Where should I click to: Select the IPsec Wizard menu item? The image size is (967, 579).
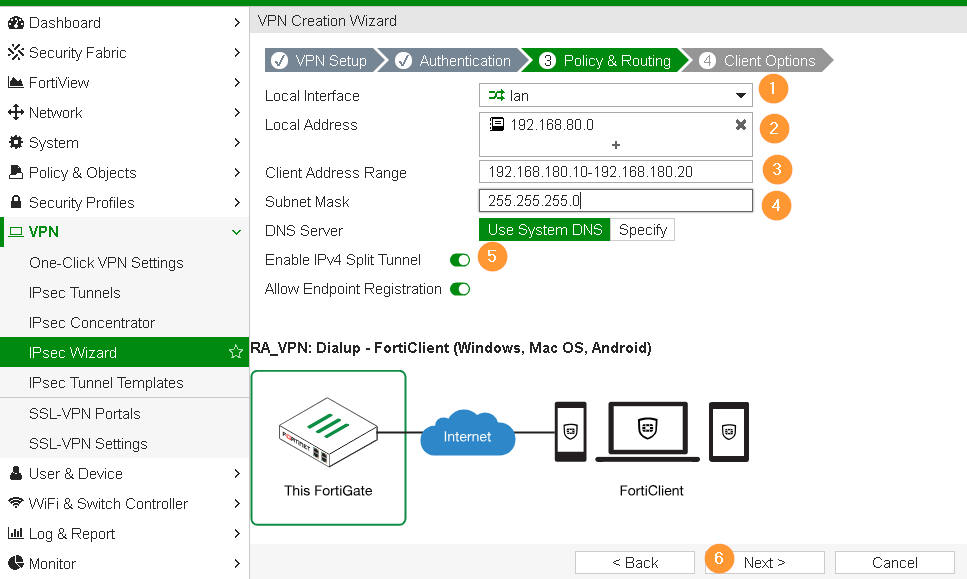(x=125, y=352)
